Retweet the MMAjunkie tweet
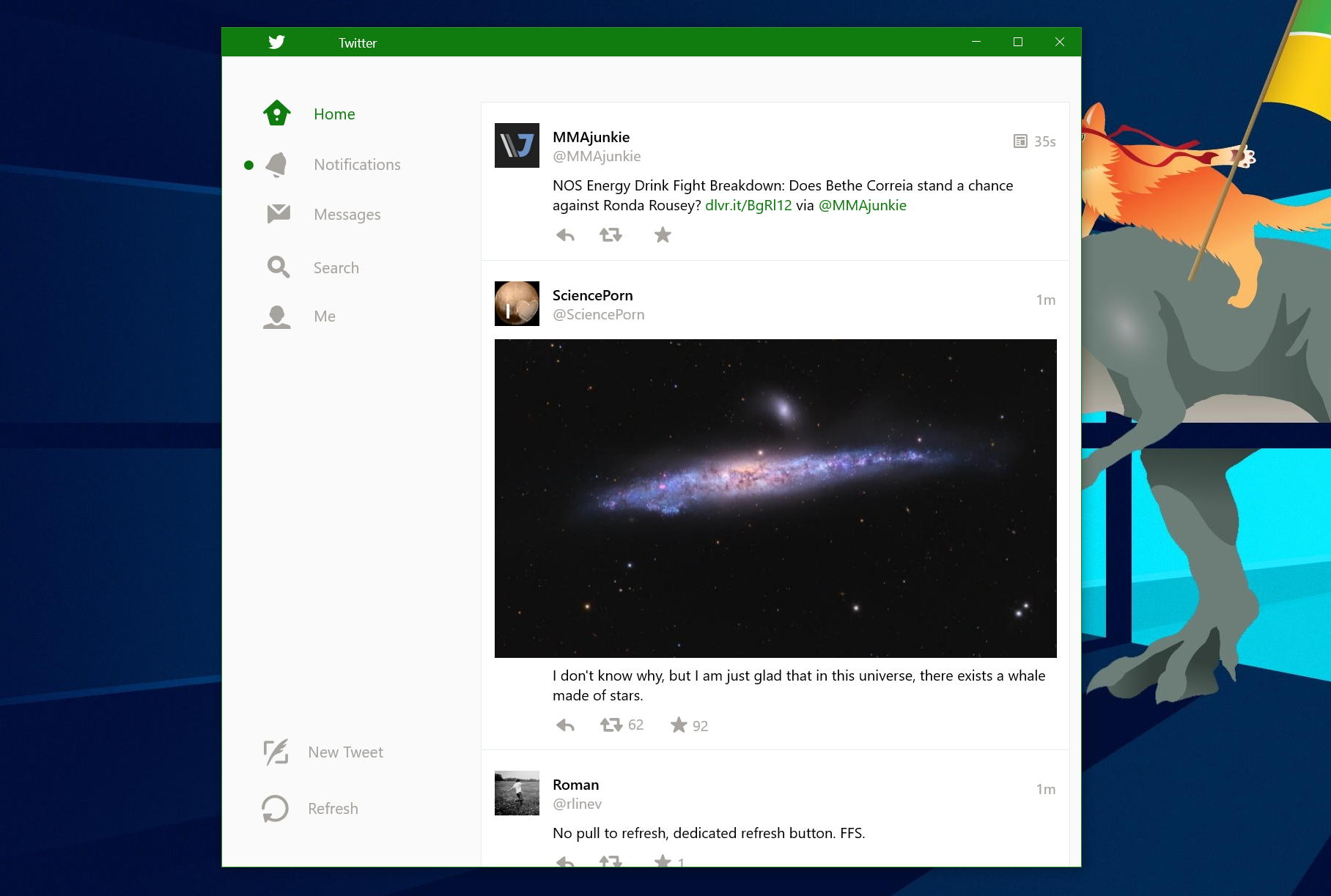Screen dimensions: 1331x896 pyautogui.click(x=611, y=235)
